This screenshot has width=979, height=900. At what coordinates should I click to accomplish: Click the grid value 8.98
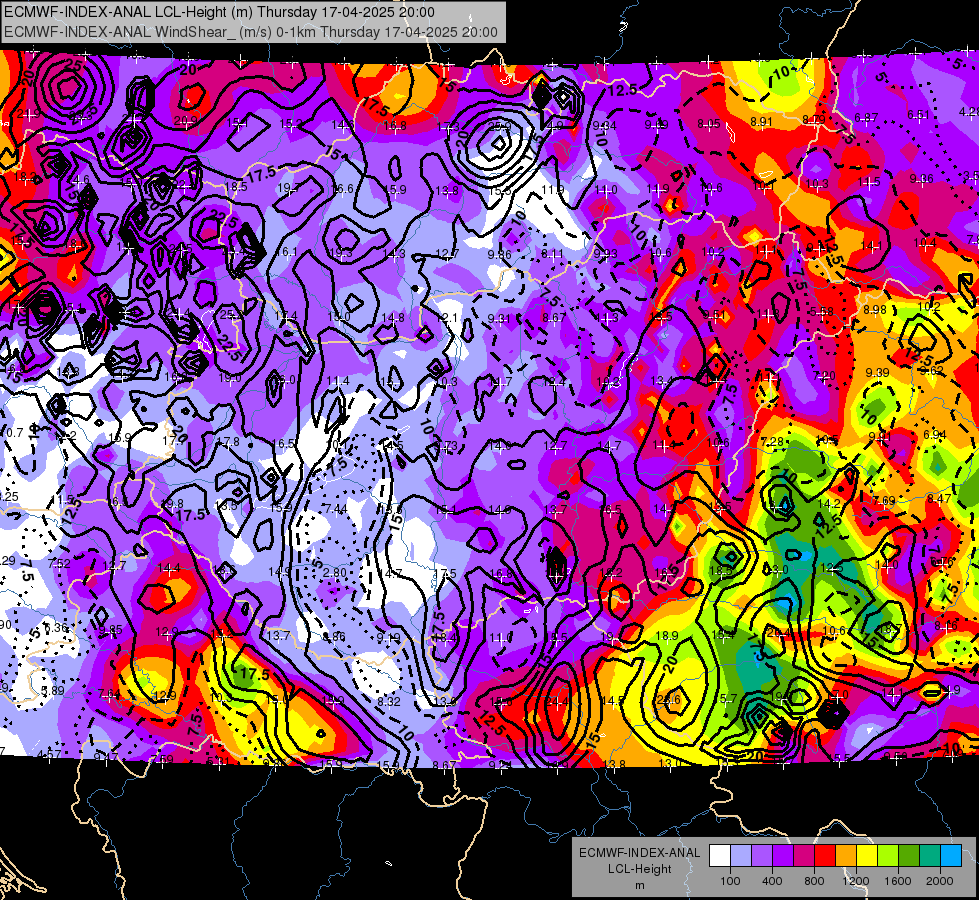point(875,309)
